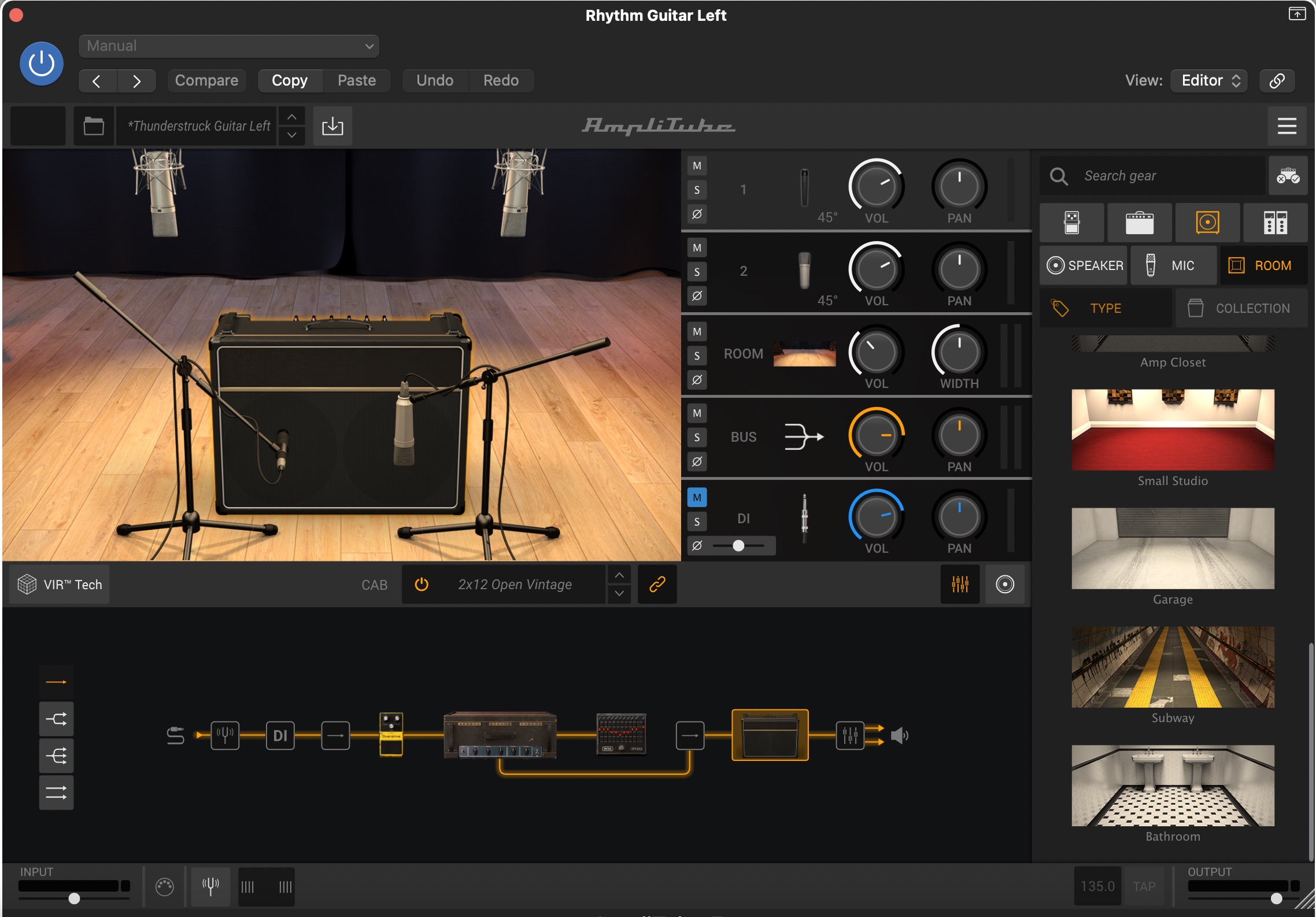Click the mic 1 microphone icon
The height and width of the screenshot is (917, 1316).
coord(804,188)
